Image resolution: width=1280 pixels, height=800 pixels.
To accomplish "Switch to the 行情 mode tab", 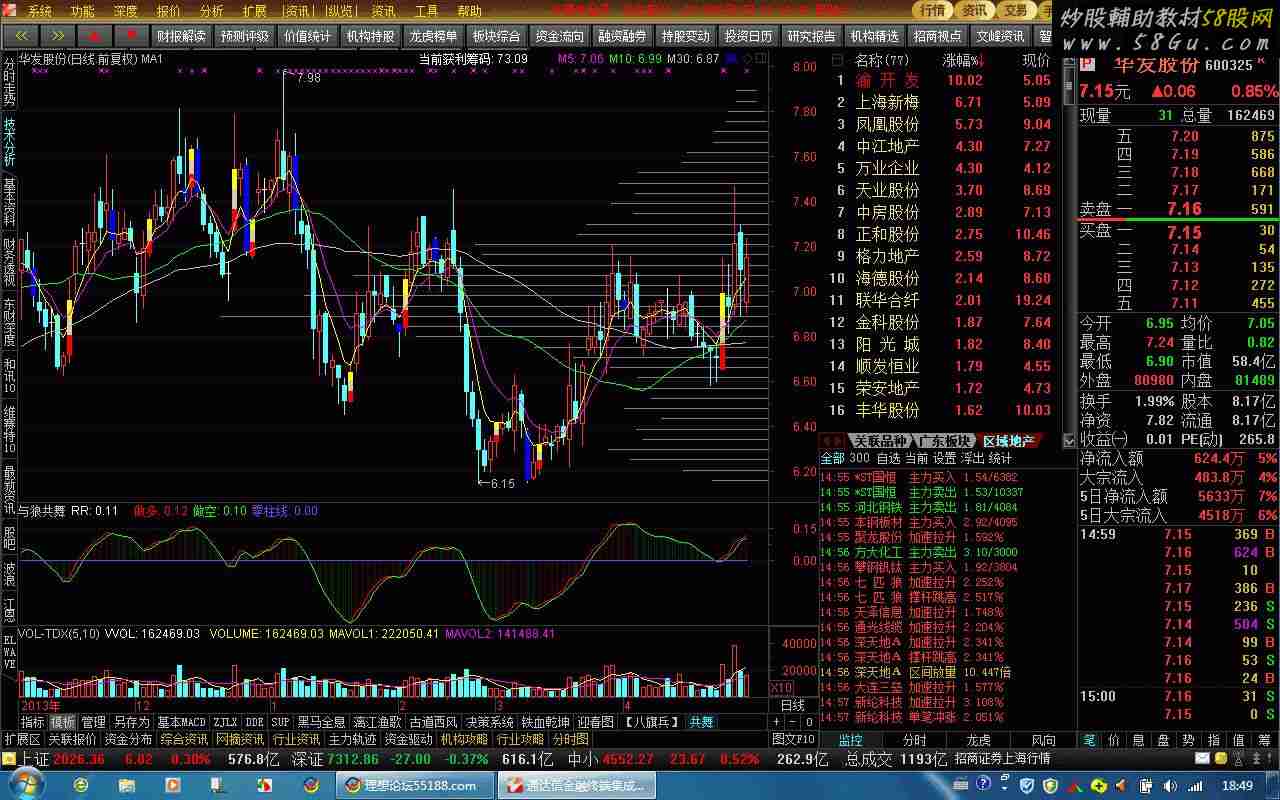I will (x=932, y=10).
